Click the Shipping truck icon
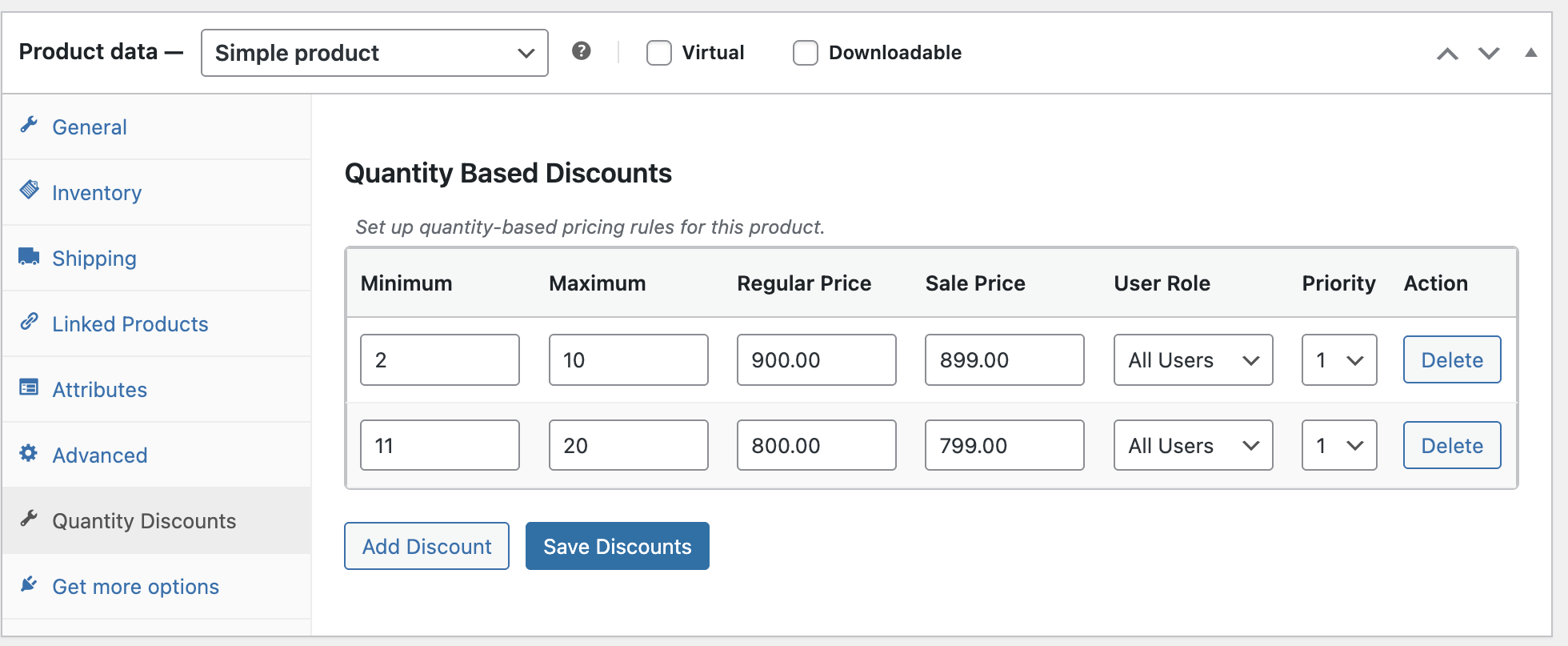The image size is (1568, 646). pos(29,256)
